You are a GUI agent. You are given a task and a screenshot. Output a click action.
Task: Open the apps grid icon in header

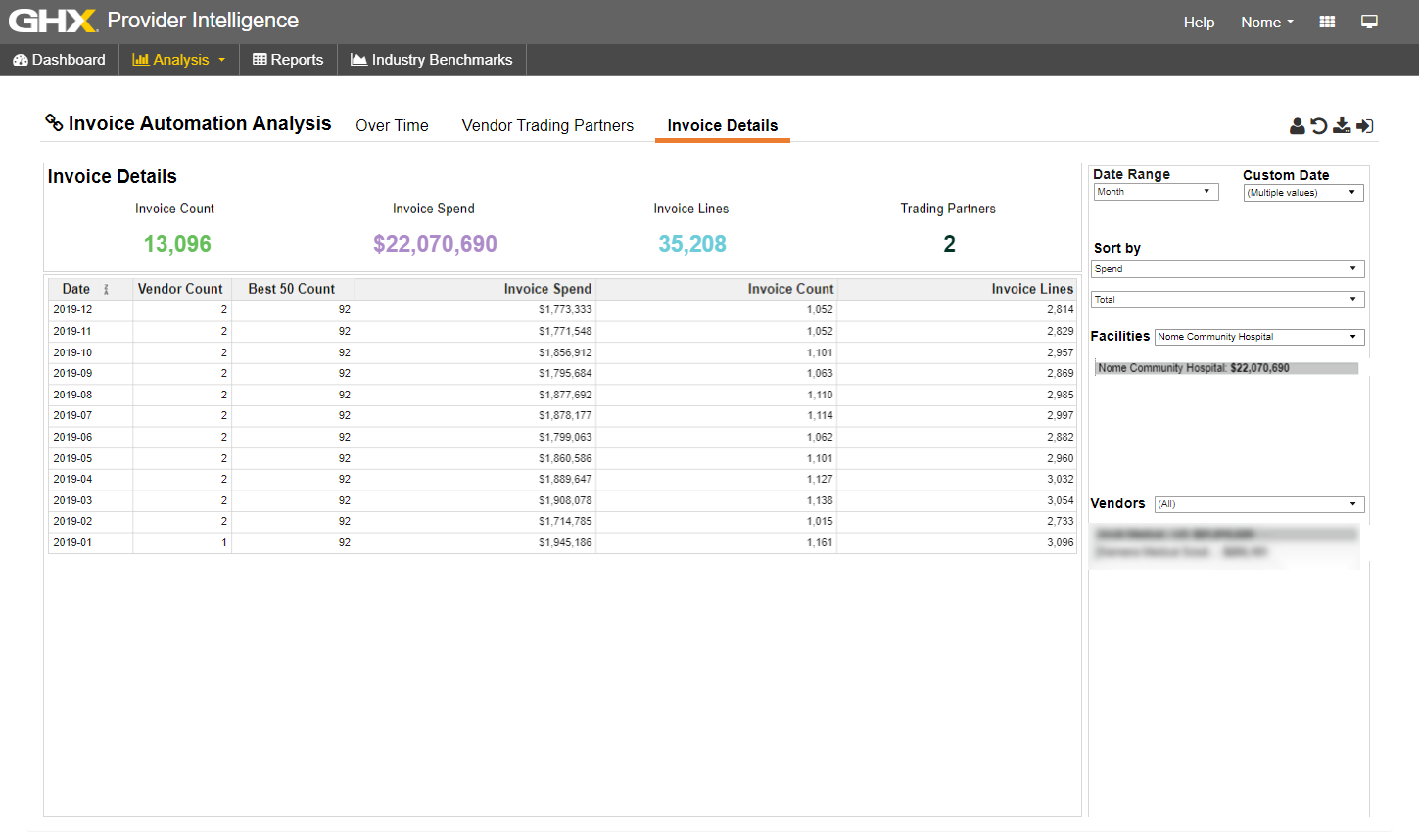pos(1327,22)
